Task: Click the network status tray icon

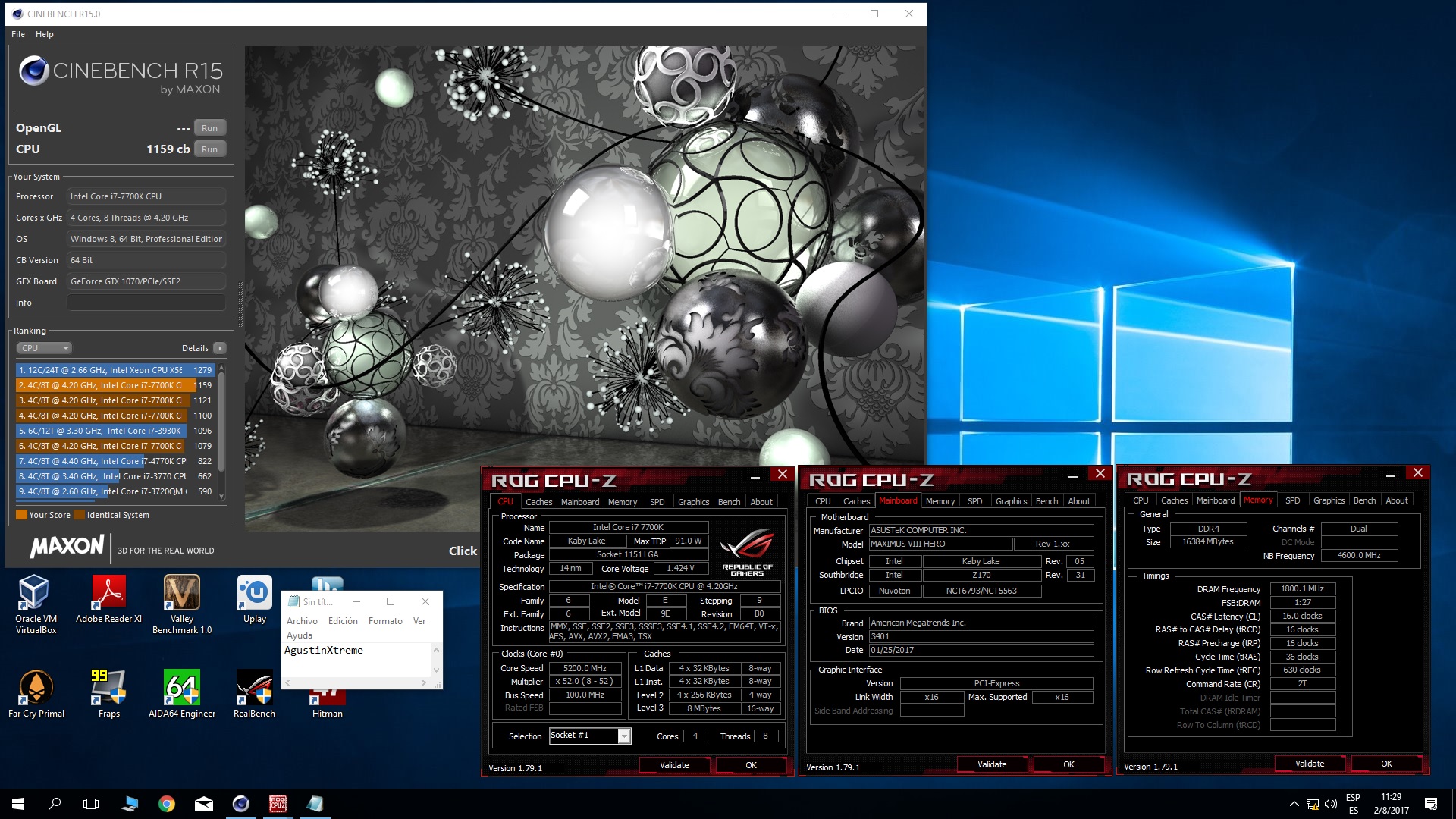Action: [1313, 804]
